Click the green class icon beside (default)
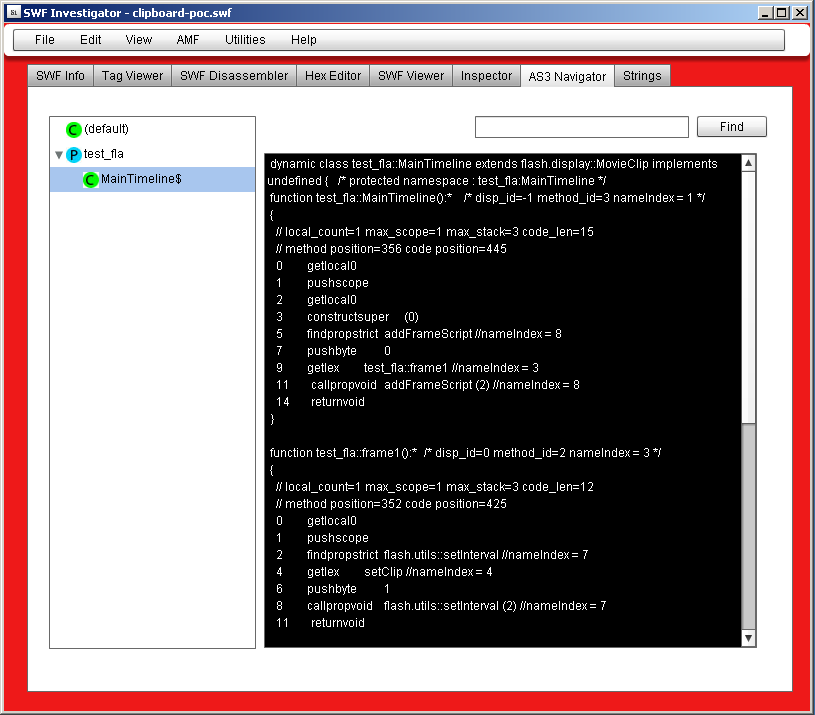This screenshot has width=815, height=715. tap(73, 129)
